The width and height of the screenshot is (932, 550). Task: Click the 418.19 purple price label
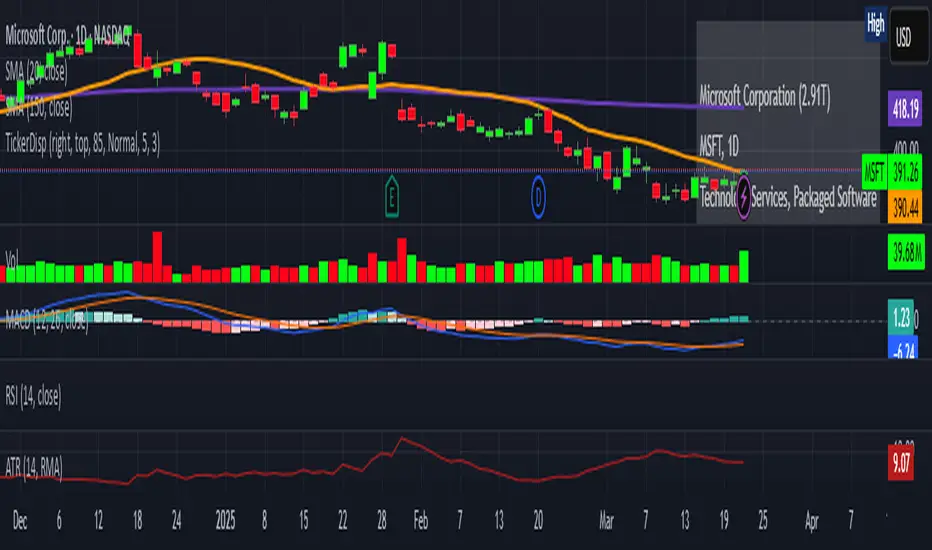(x=905, y=108)
